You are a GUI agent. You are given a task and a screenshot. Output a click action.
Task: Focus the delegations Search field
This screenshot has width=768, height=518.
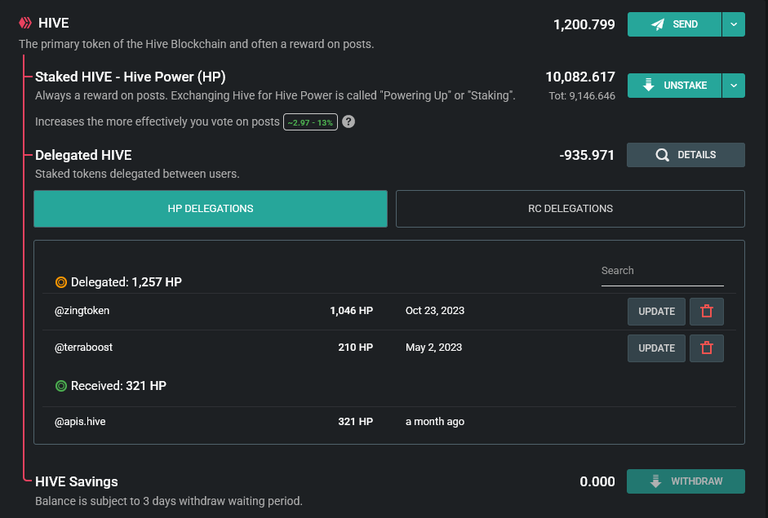pyautogui.click(x=662, y=274)
